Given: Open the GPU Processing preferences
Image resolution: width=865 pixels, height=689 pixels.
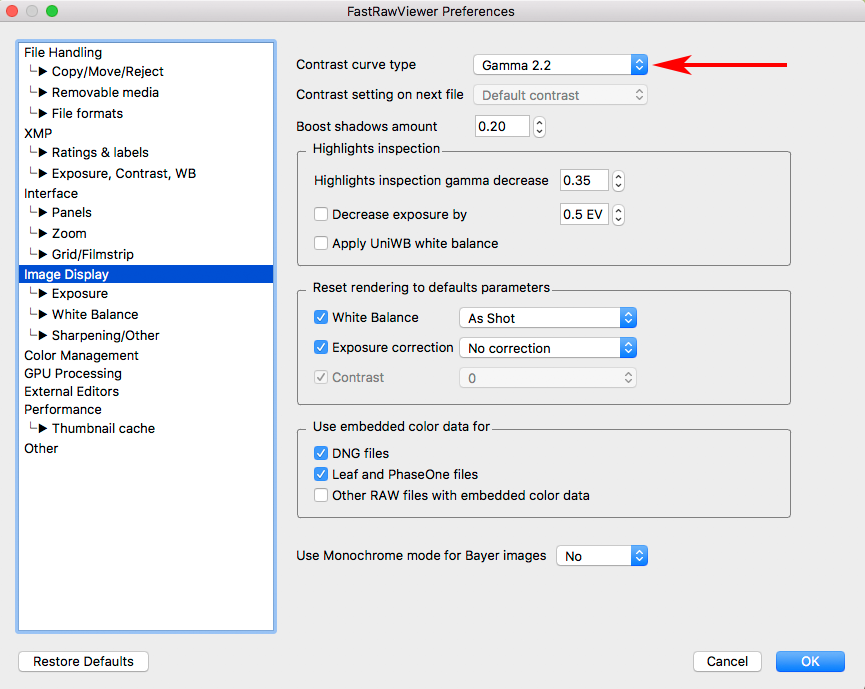Looking at the screenshot, I should coord(73,373).
